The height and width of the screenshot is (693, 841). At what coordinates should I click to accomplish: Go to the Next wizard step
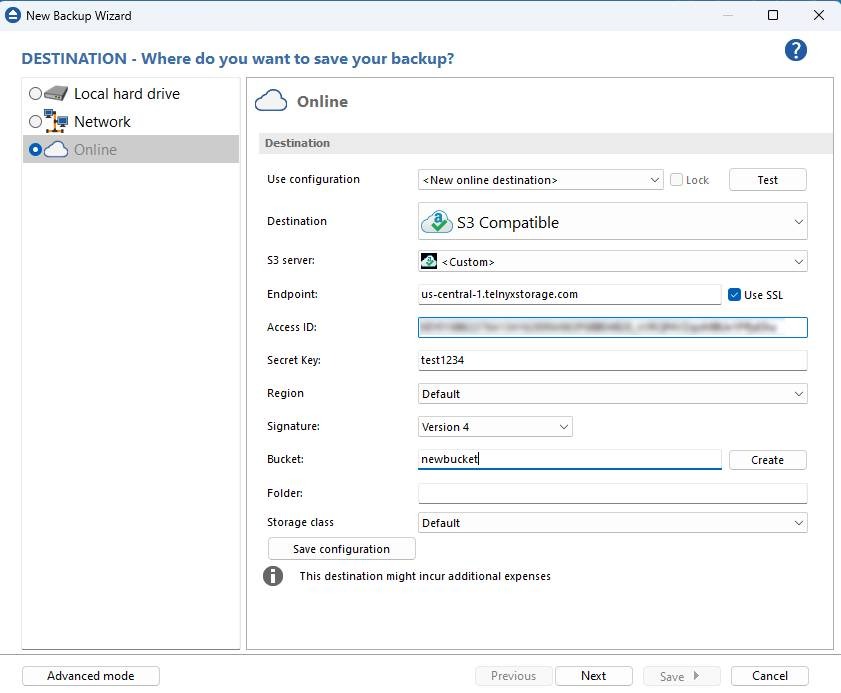594,676
